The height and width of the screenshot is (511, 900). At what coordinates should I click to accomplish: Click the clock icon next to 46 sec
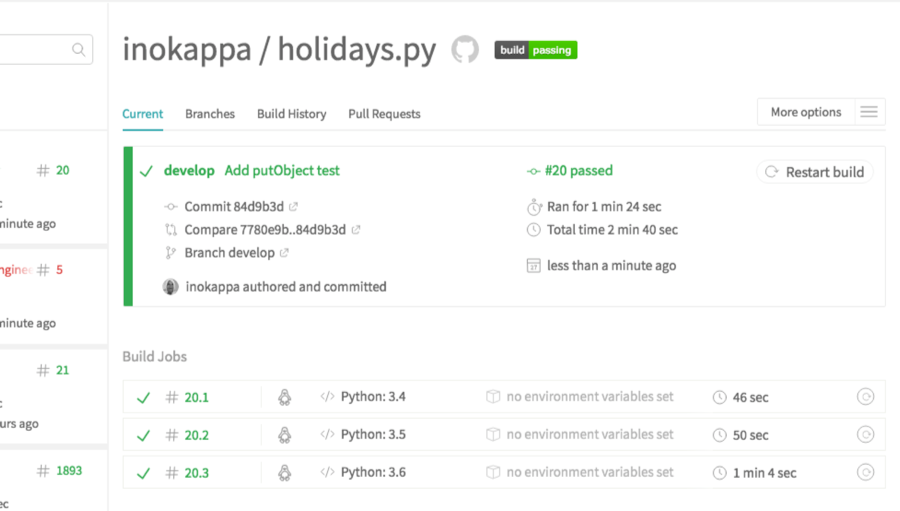(x=719, y=397)
